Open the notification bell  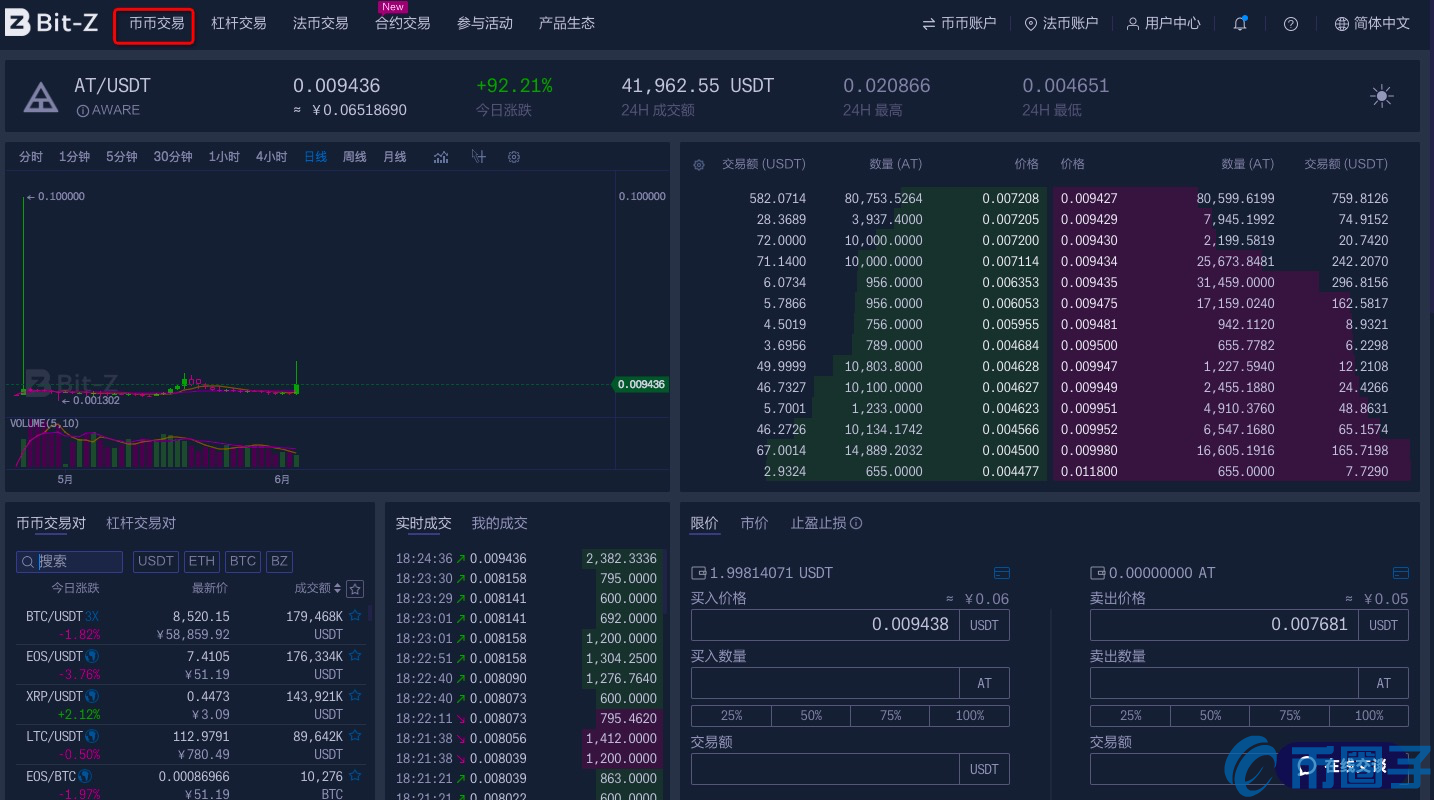point(1240,23)
